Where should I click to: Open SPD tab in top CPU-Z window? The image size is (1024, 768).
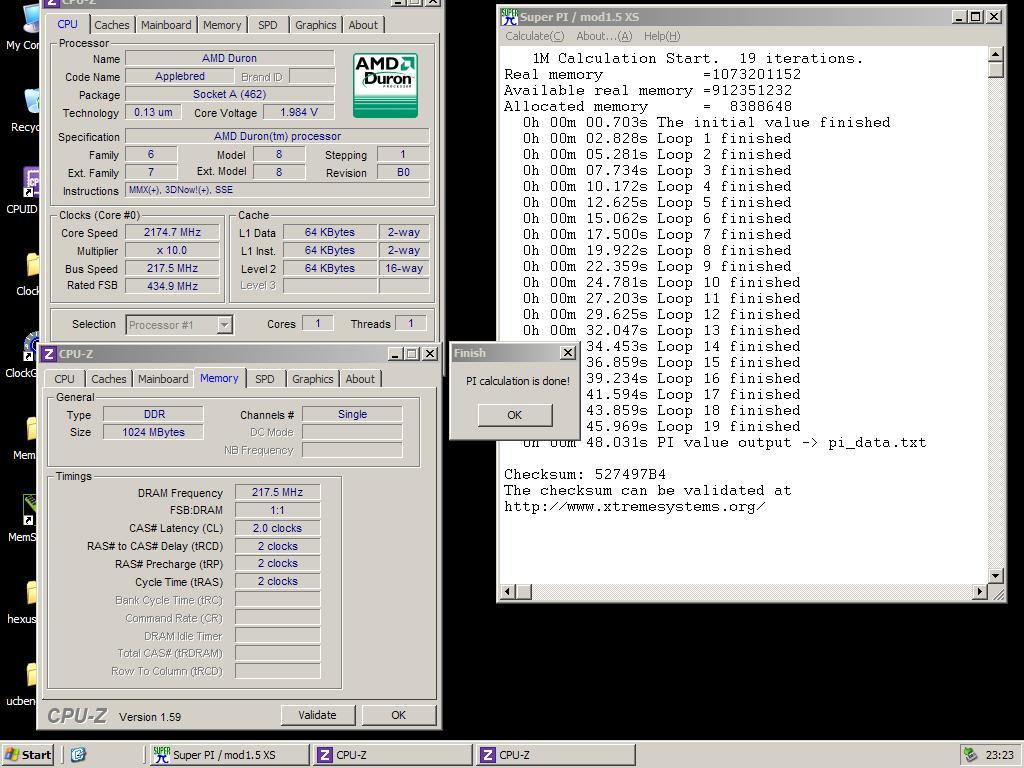click(x=268, y=25)
